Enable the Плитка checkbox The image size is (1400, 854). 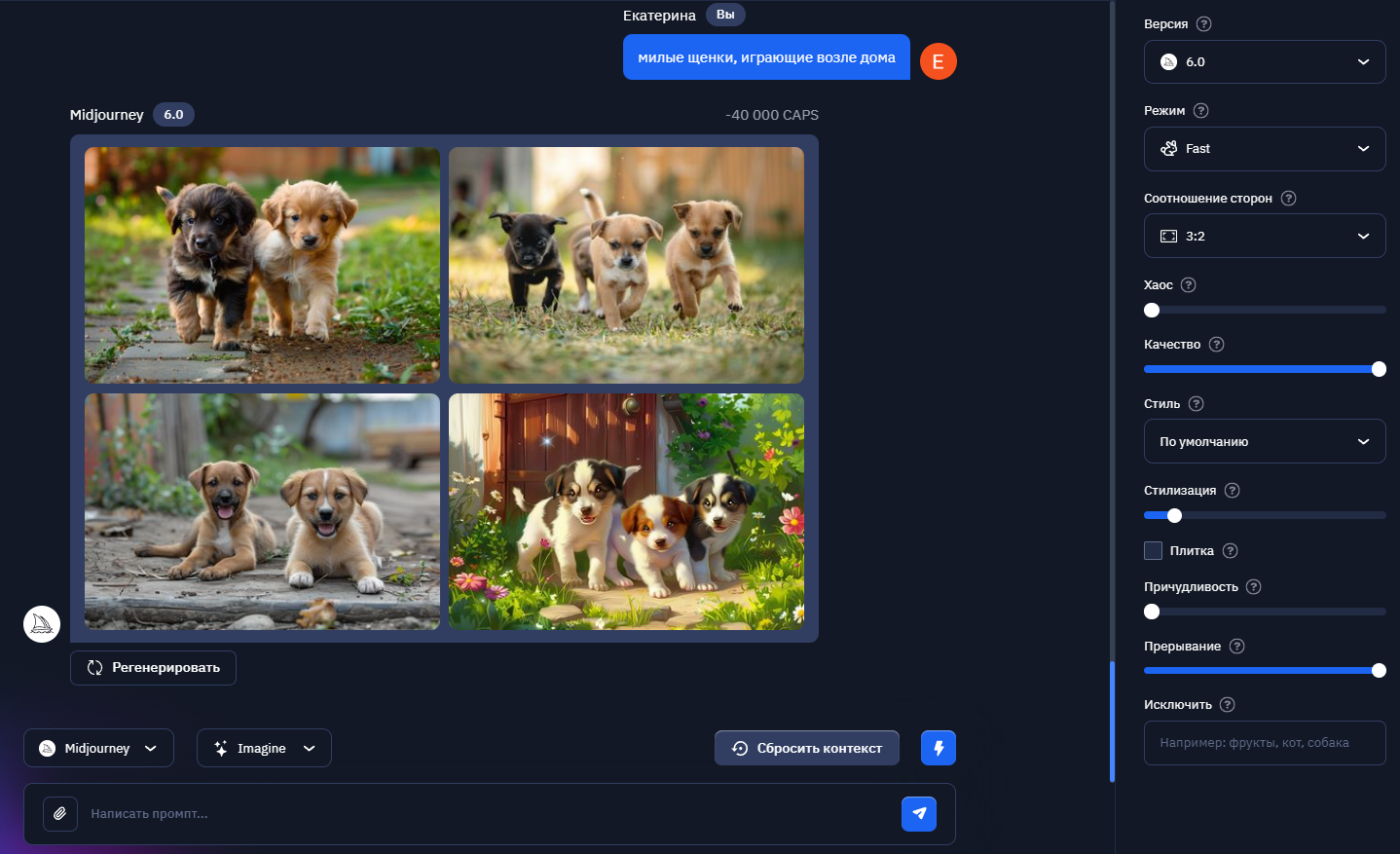point(1153,551)
